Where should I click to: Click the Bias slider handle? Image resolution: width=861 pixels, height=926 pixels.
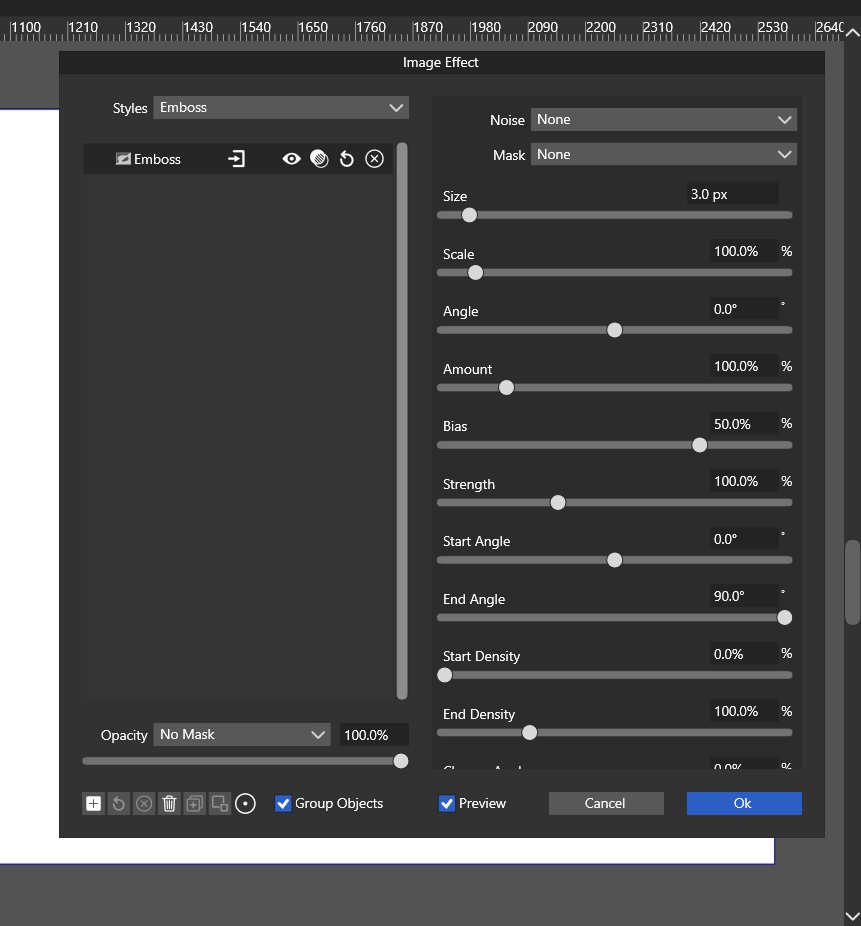click(x=700, y=445)
